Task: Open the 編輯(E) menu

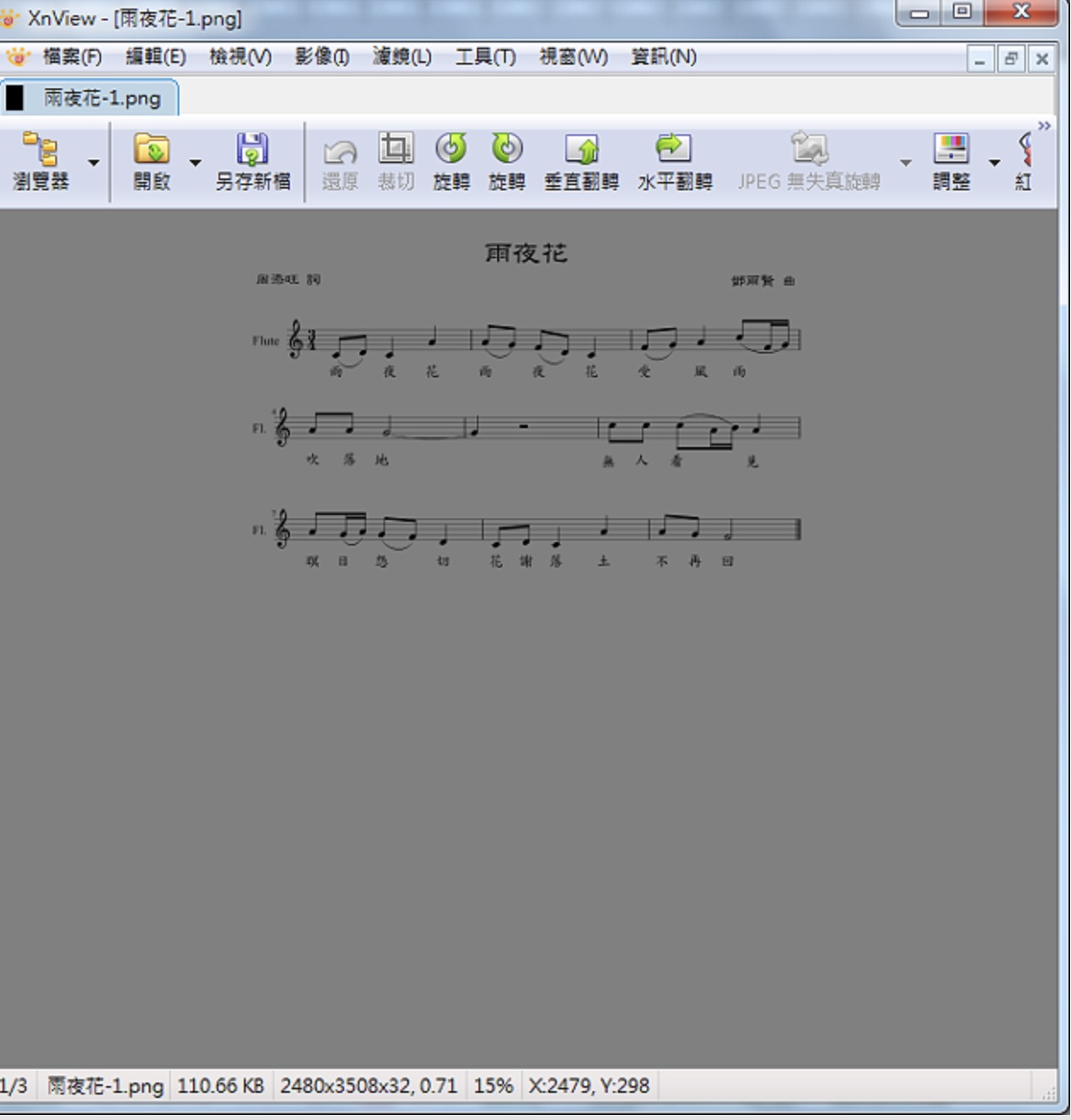Action: tap(156, 57)
